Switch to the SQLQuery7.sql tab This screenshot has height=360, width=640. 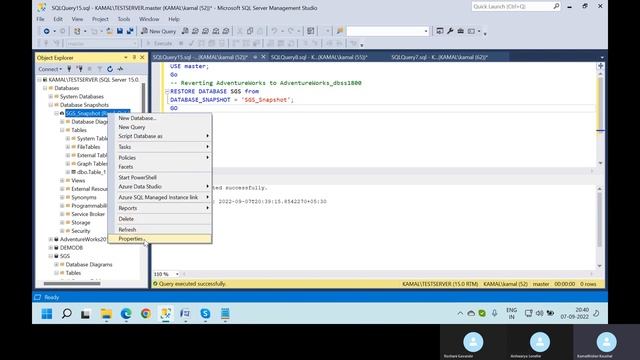tap(440, 58)
